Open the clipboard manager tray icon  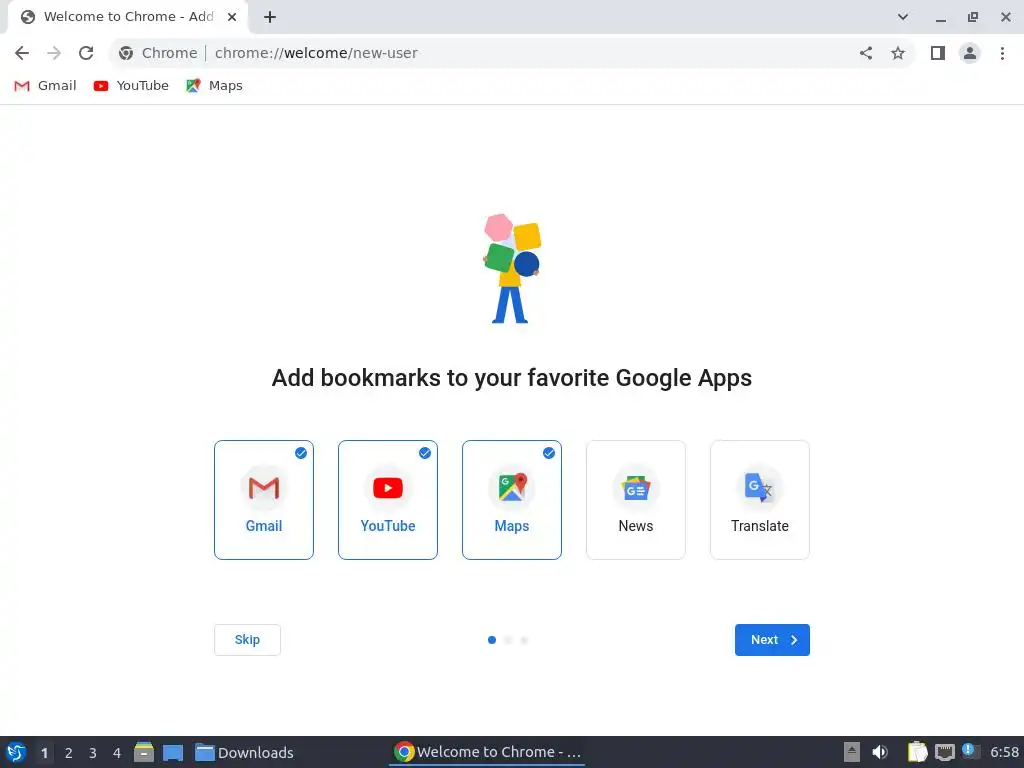[918, 752]
